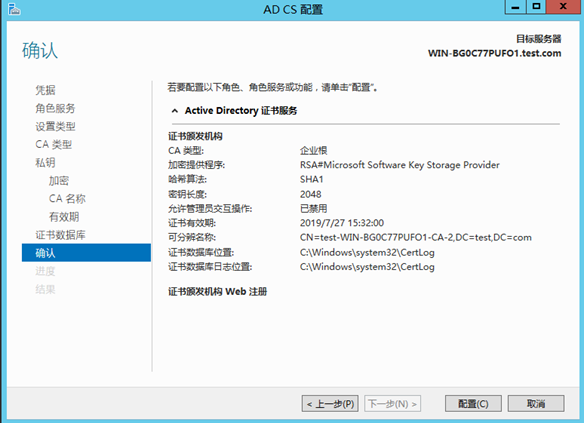Collapse the Active Directory 证书服务 section
584x423 pixels.
point(174,111)
